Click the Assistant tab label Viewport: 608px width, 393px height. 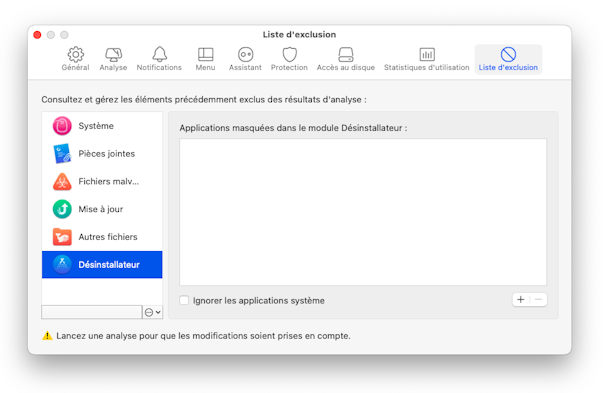(245, 67)
